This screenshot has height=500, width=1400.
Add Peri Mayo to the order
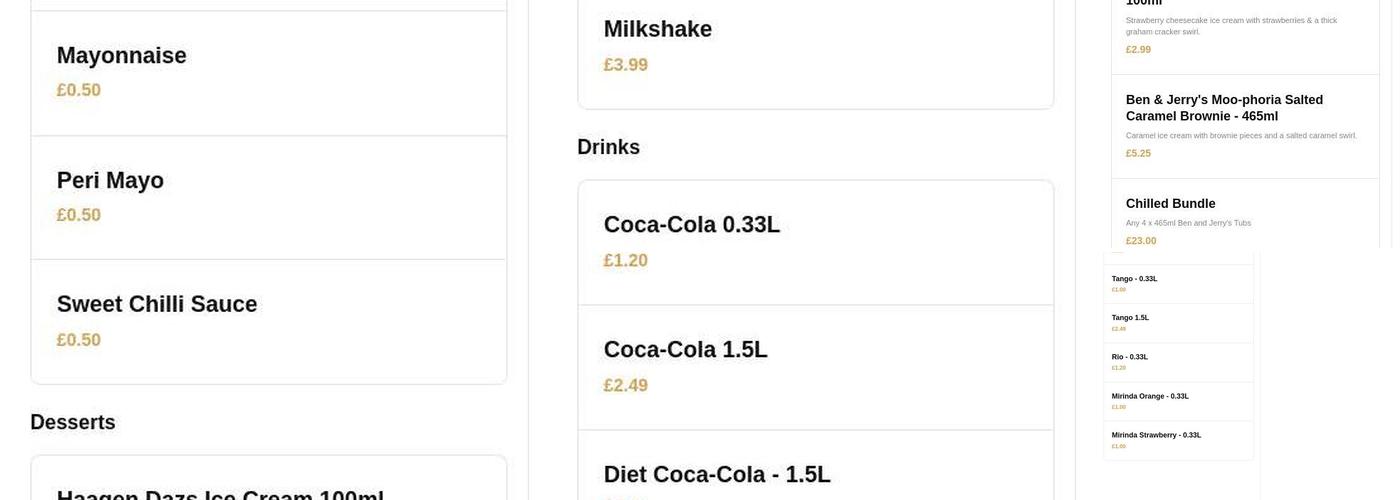(x=268, y=197)
